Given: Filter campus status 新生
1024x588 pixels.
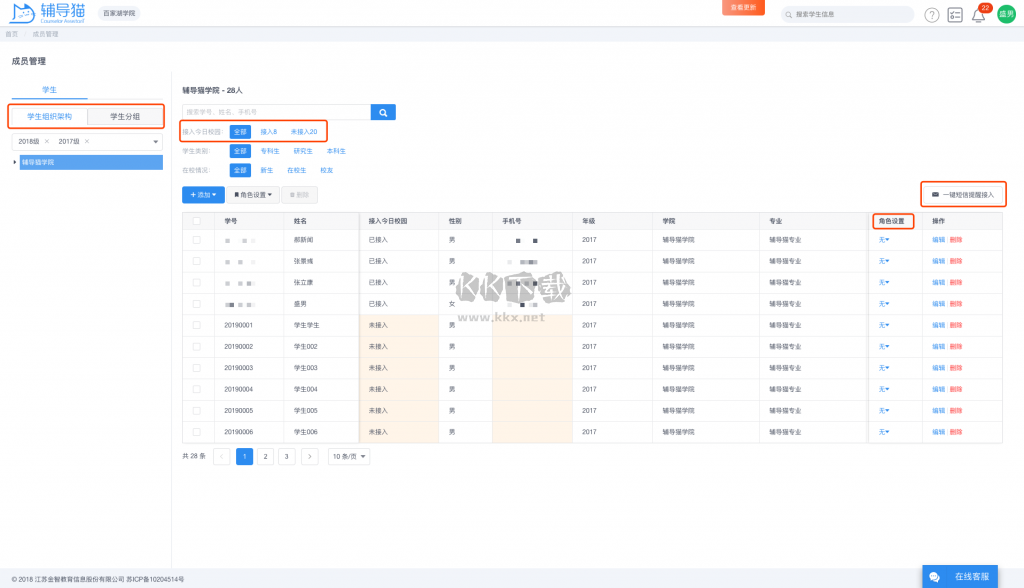Looking at the screenshot, I should [x=266, y=171].
